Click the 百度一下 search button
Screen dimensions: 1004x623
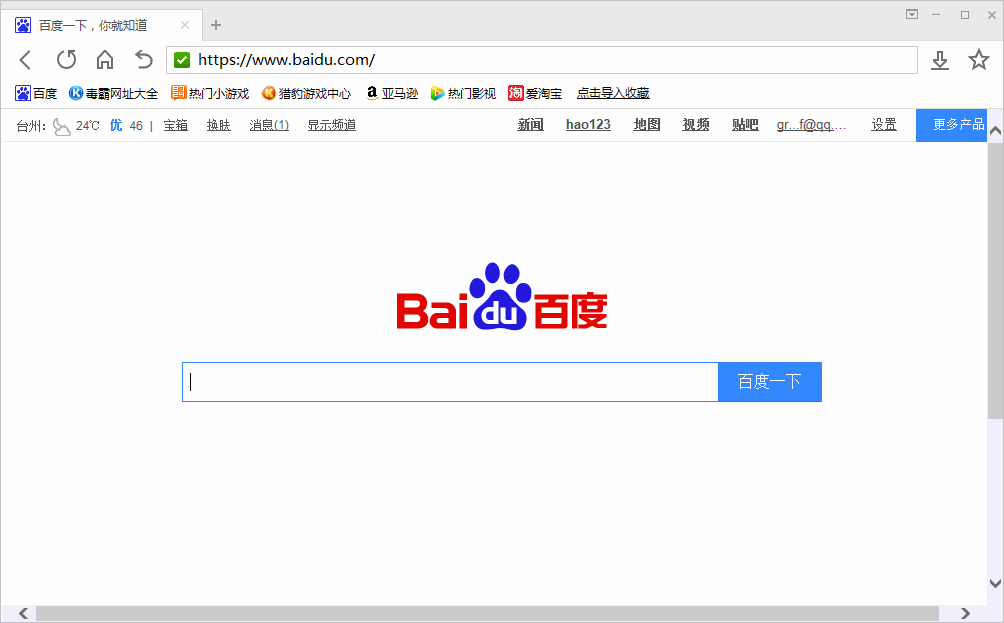[x=770, y=382]
